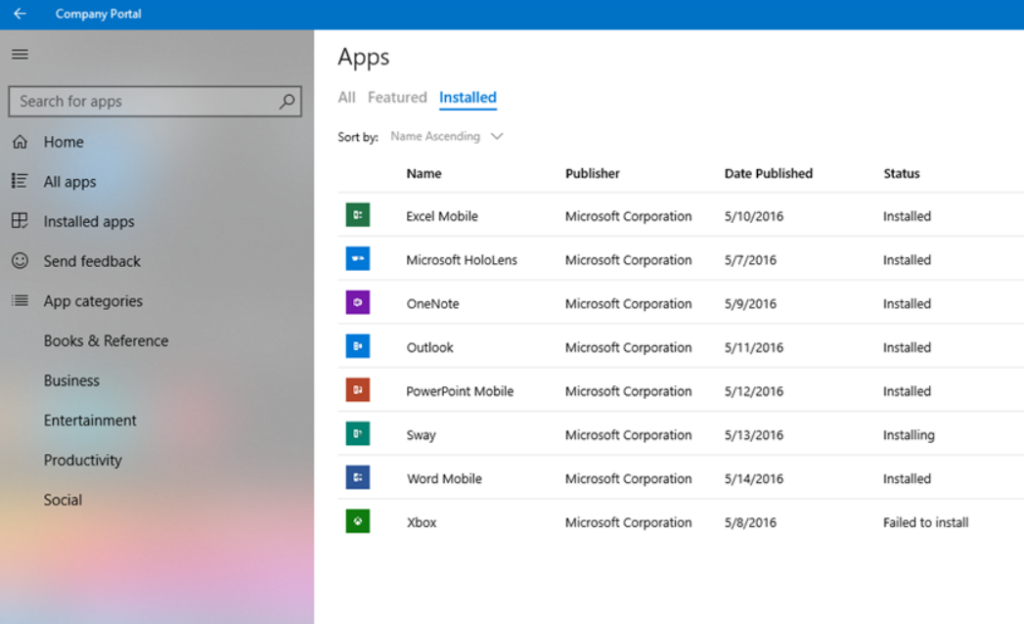Click the 5/7/2016 date cell
Viewport: 1024px width, 624px height.
(x=750, y=260)
